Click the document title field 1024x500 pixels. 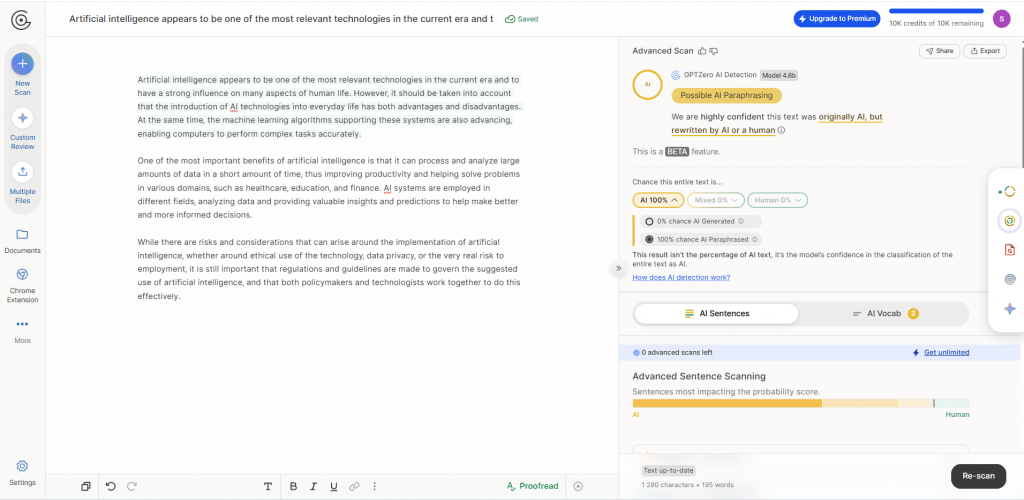click(x=281, y=19)
